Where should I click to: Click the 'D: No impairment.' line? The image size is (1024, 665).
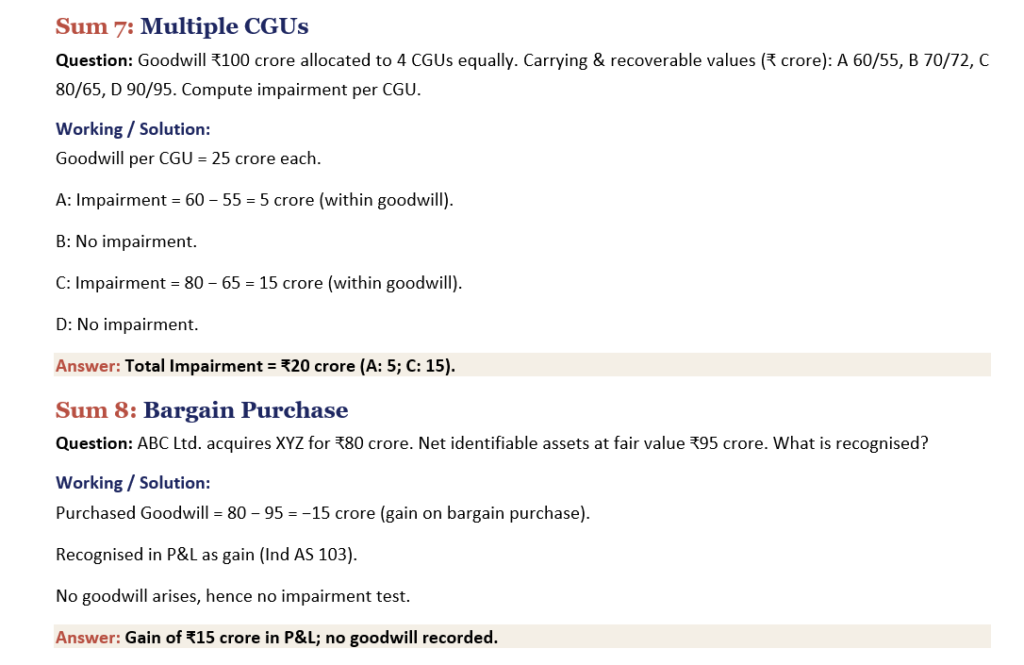[x=127, y=325]
